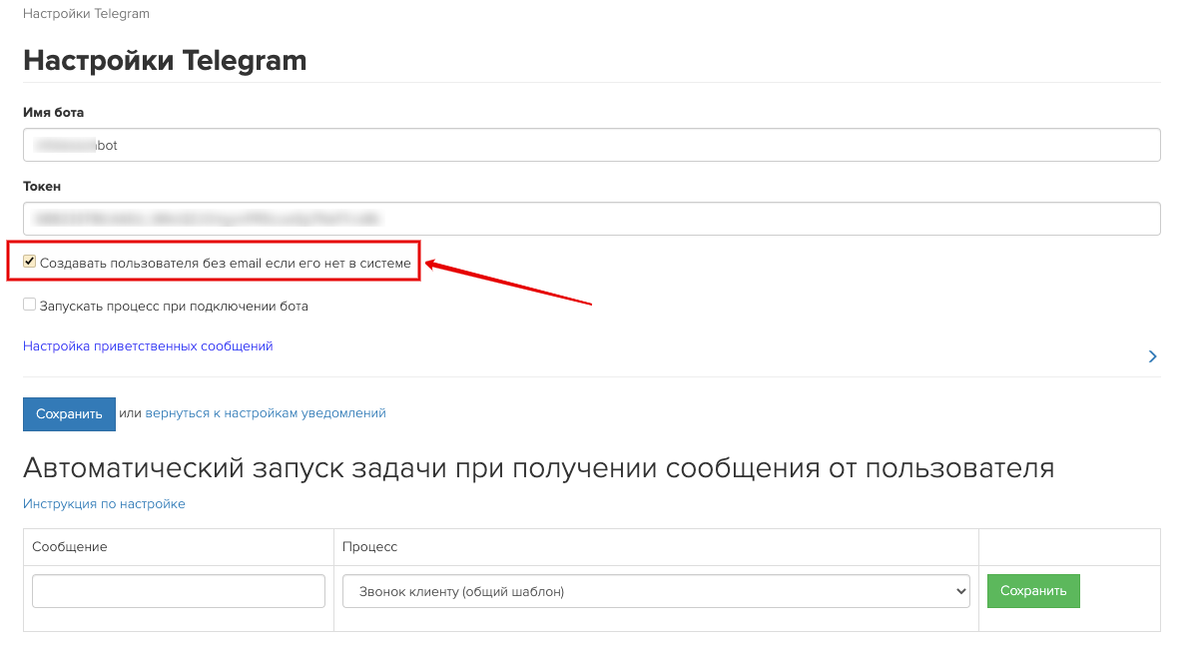Enable 'Запускать процесс при подключении бота' checkbox
Screen dimensions: 1200x653
(30, 305)
